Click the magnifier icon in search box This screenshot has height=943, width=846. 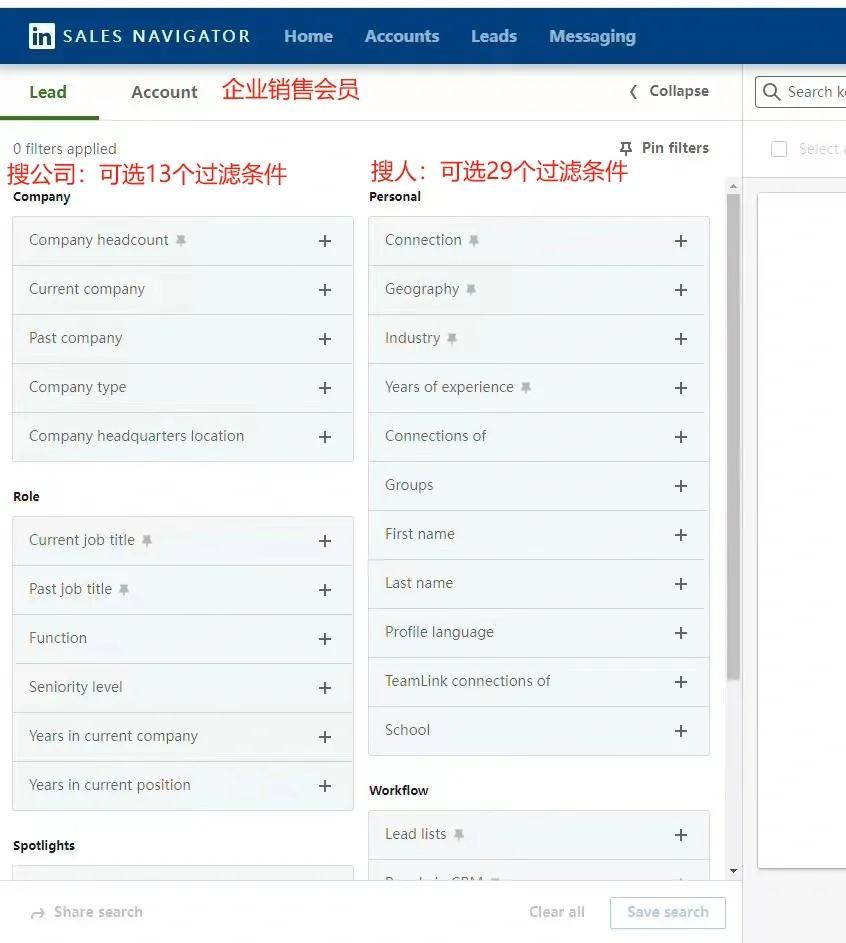pyautogui.click(x=771, y=92)
